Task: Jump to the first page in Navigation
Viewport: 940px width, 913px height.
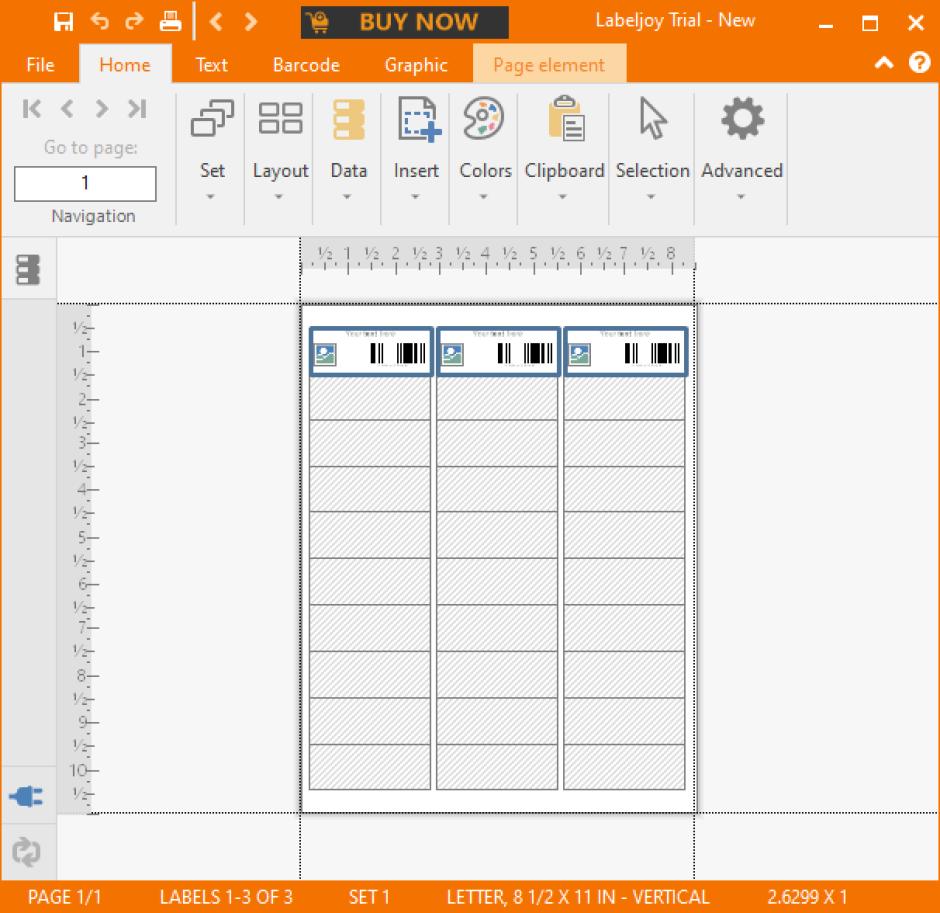Action: coord(32,109)
